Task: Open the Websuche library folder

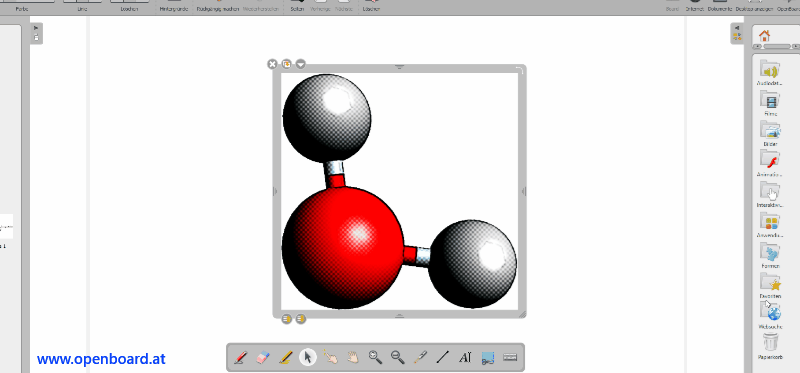Action: click(x=770, y=315)
